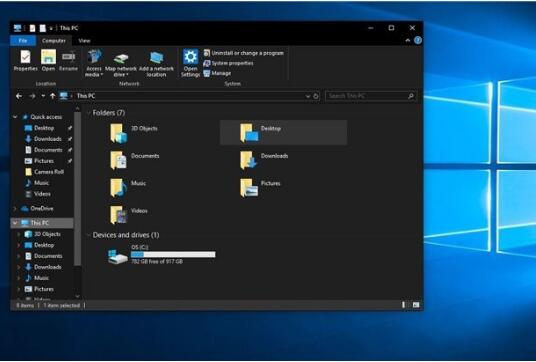This screenshot has width=536, height=362.
Task: Collapse the Devices and drives group
Action: tap(88, 235)
